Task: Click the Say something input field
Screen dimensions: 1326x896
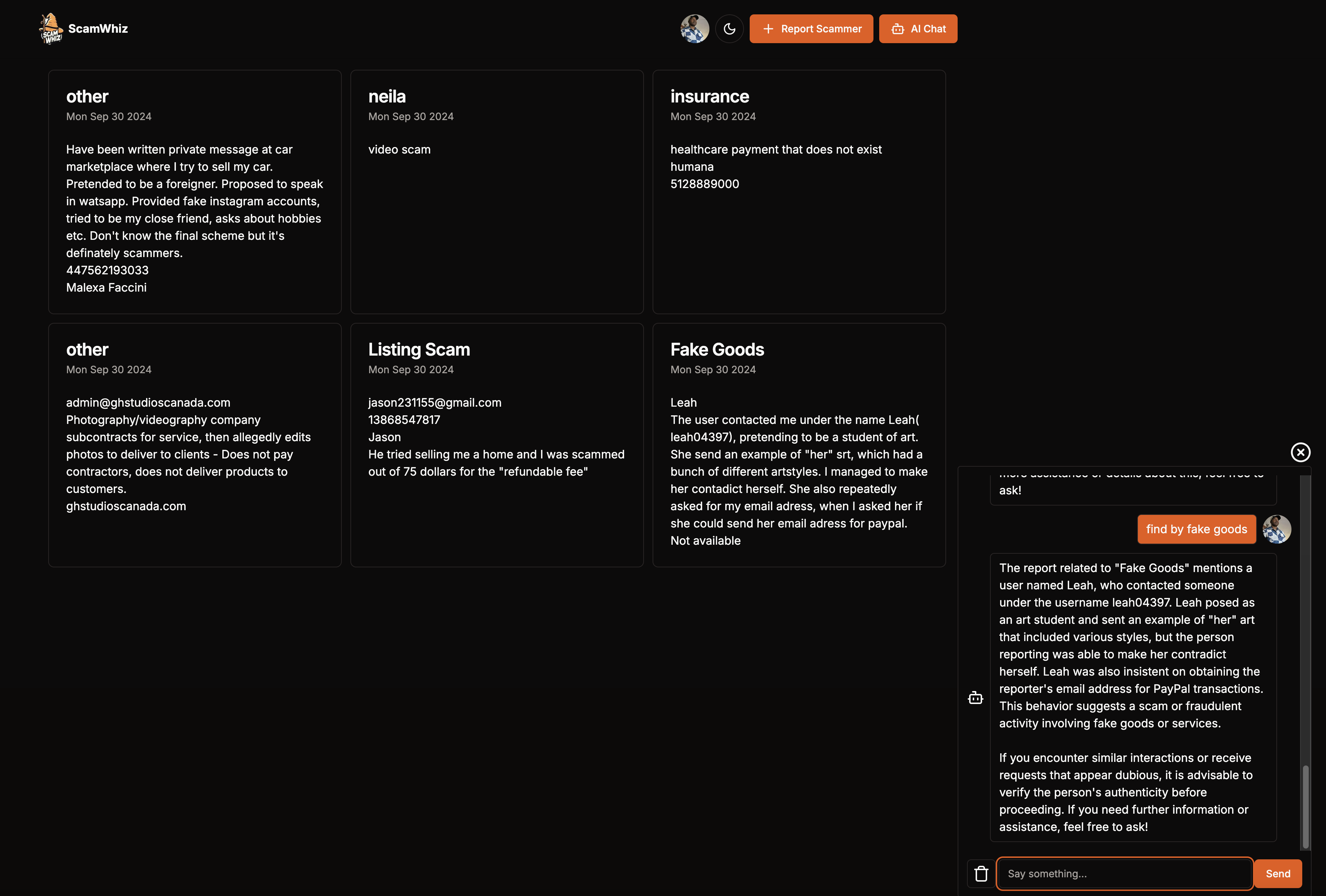Action: pos(1124,874)
